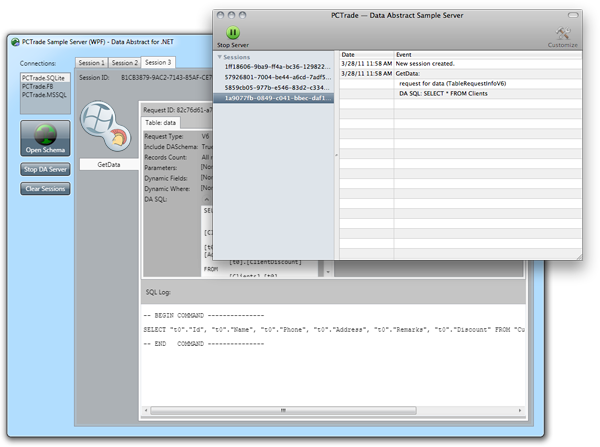Click the DA SQL box scroll down arrow
Viewport: 600px width, 447px height.
pyautogui.click(x=328, y=272)
